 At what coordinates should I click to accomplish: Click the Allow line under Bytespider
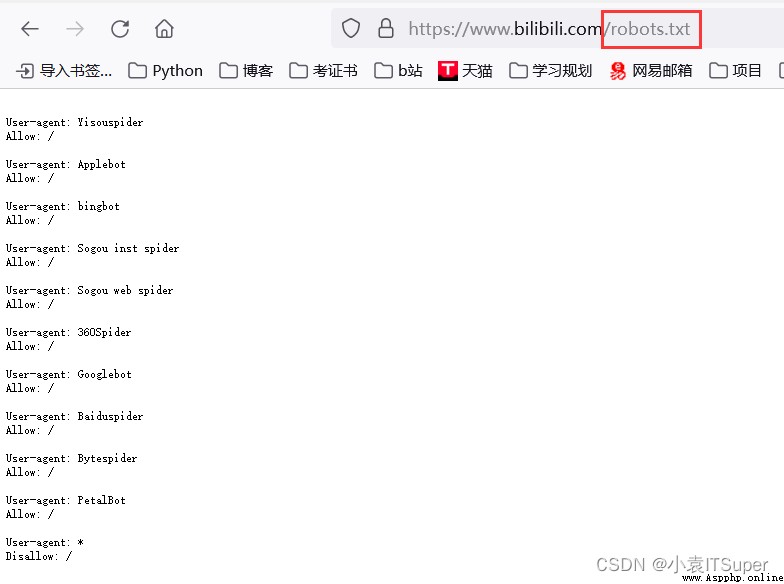pyautogui.click(x=30, y=472)
